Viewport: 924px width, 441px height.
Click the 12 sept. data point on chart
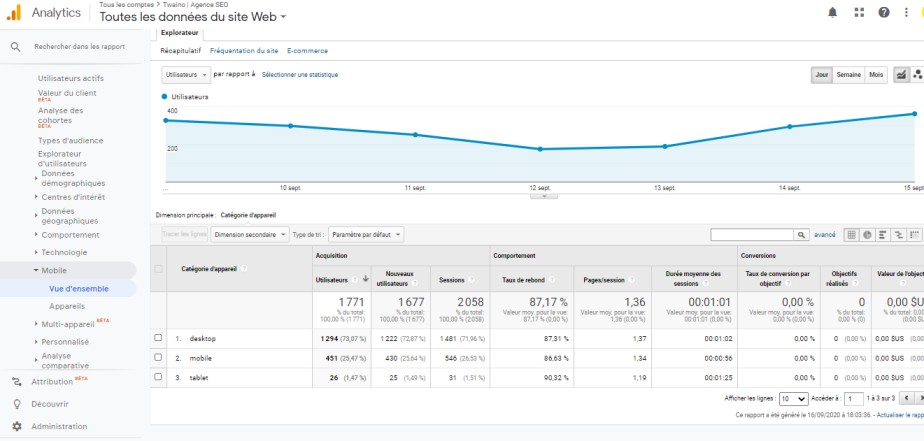click(540, 149)
